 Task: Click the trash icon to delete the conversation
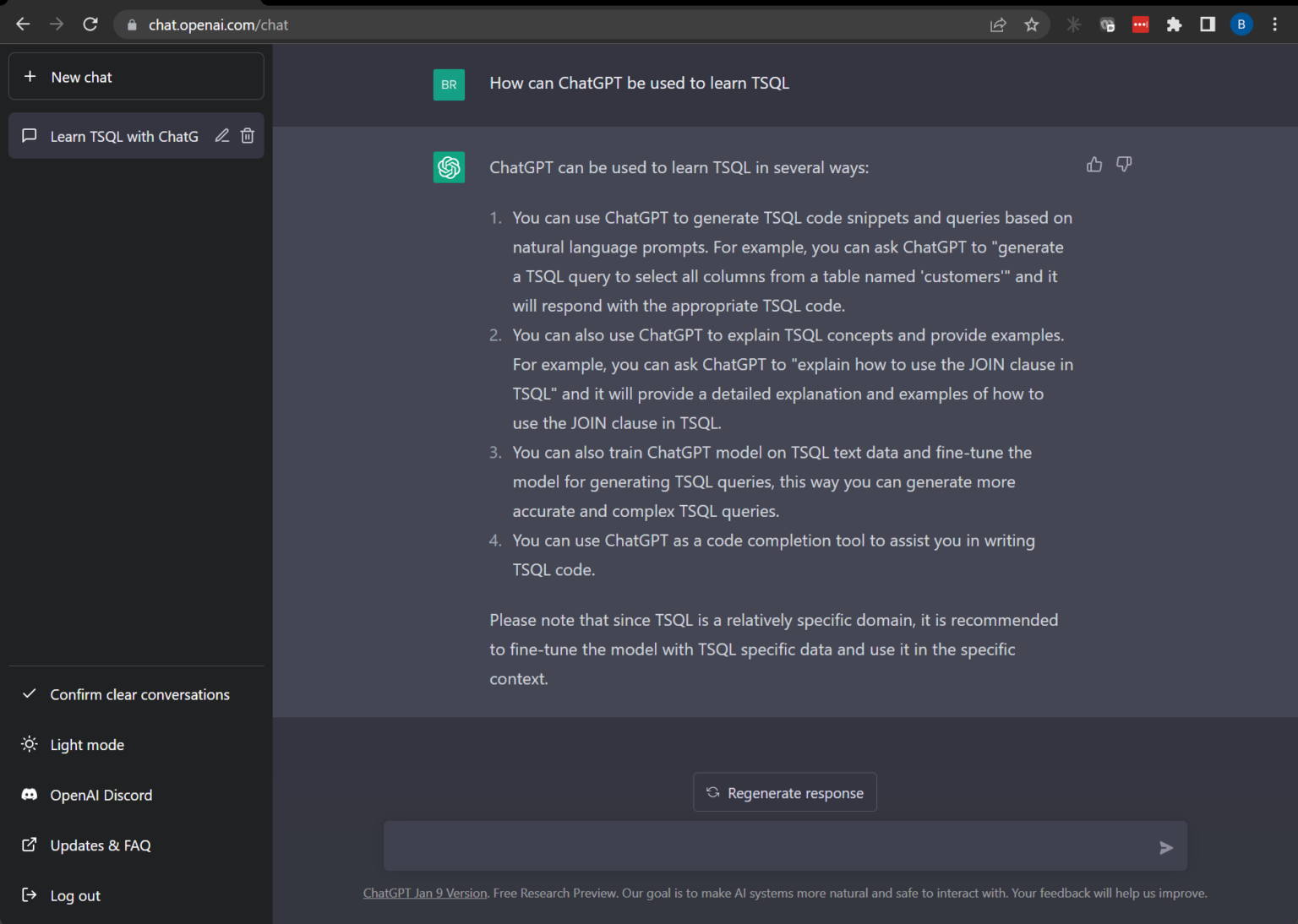[247, 135]
